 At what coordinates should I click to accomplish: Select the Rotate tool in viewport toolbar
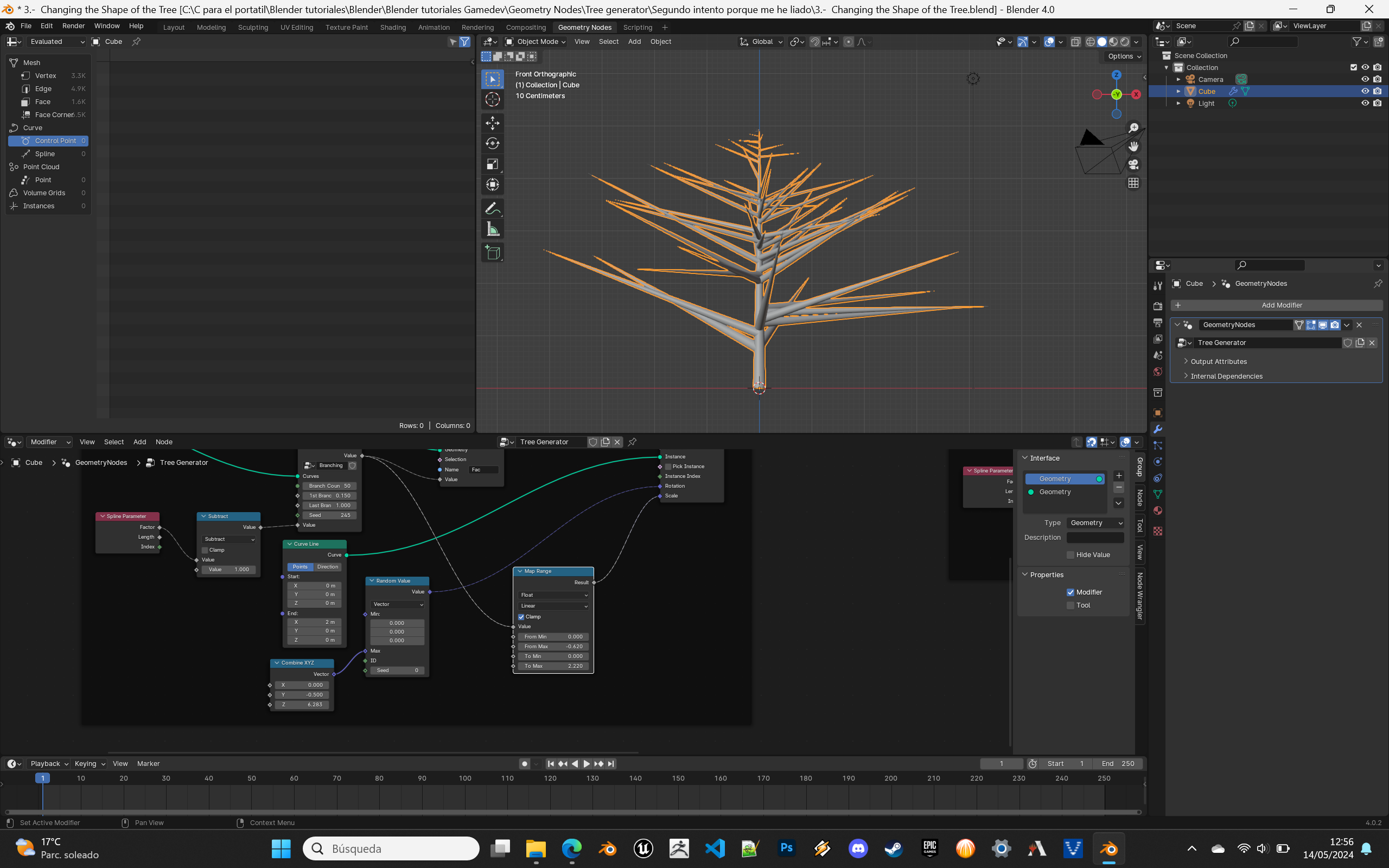pos(493,144)
